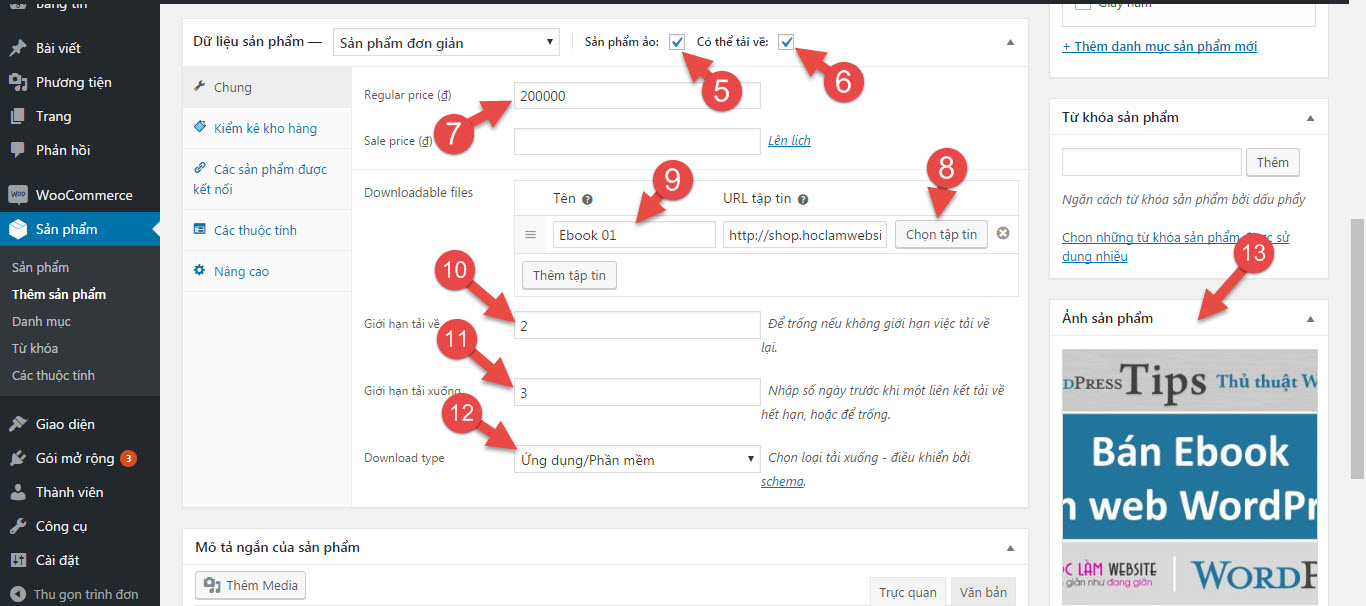Click the Regular price input field
1366x606 pixels.
pos(637,96)
